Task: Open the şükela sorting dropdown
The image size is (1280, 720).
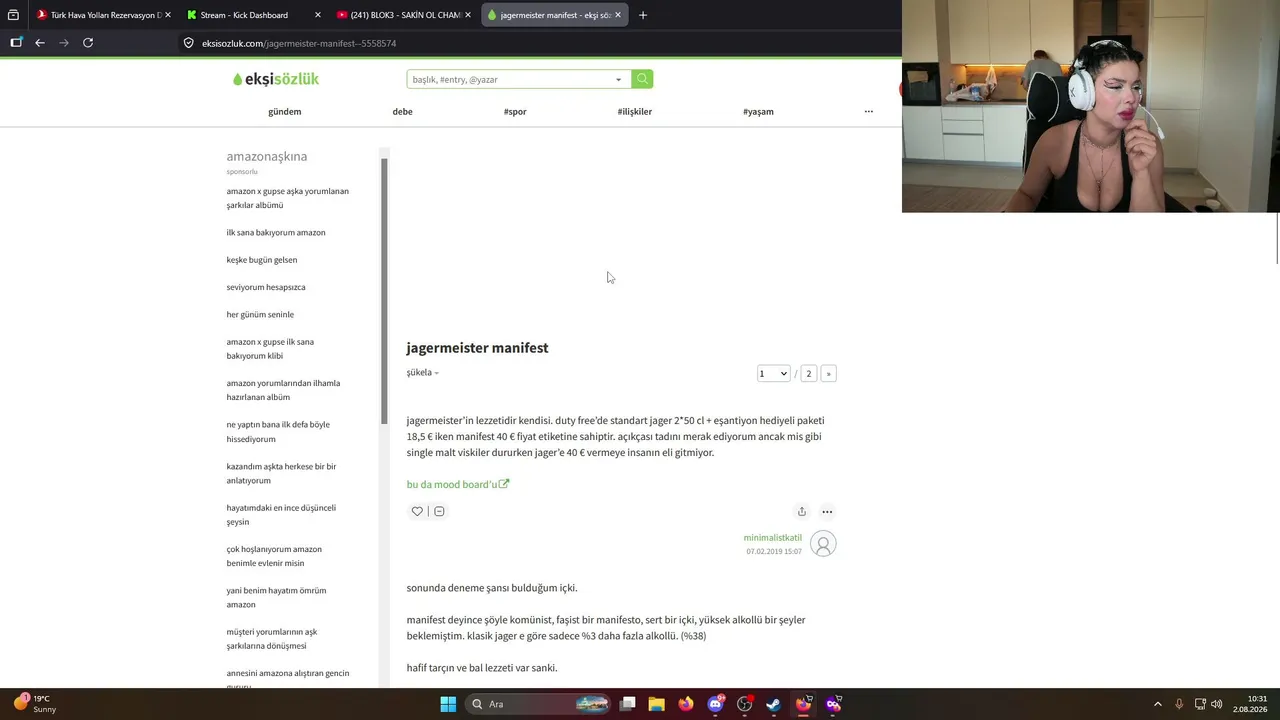Action: click(422, 373)
